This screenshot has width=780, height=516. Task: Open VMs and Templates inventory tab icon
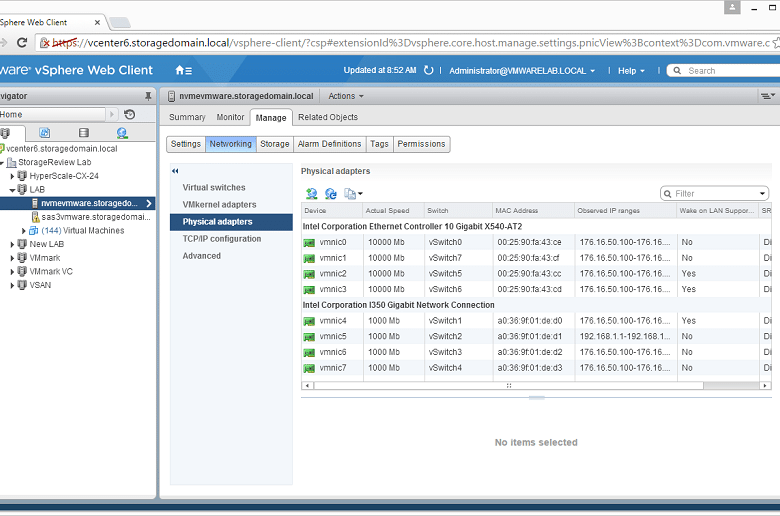click(x=44, y=133)
